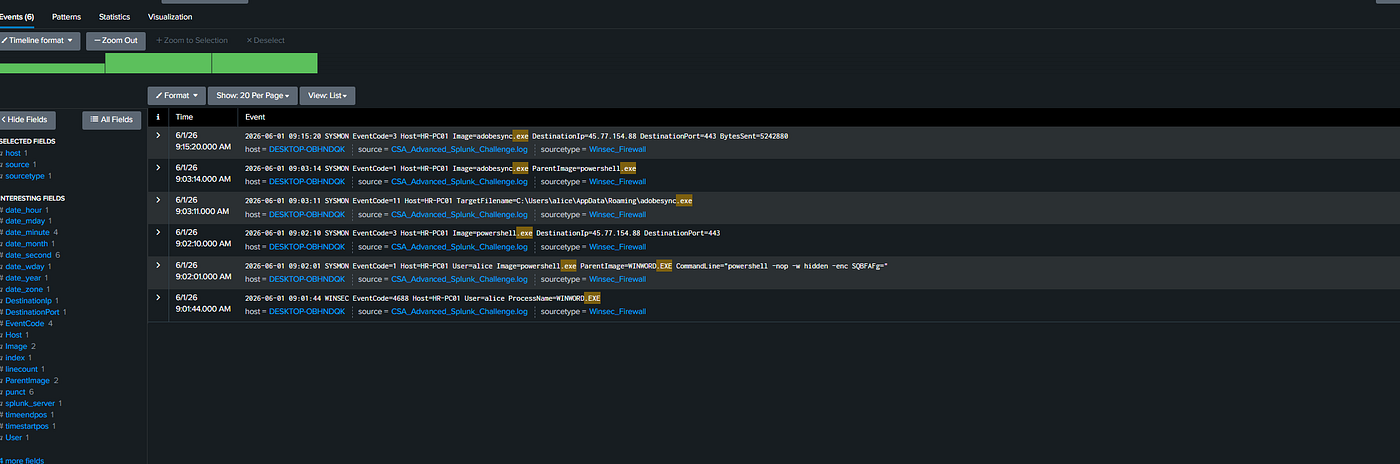1400x464 pixels.
Task: Open the View: List dropdown
Action: click(327, 96)
